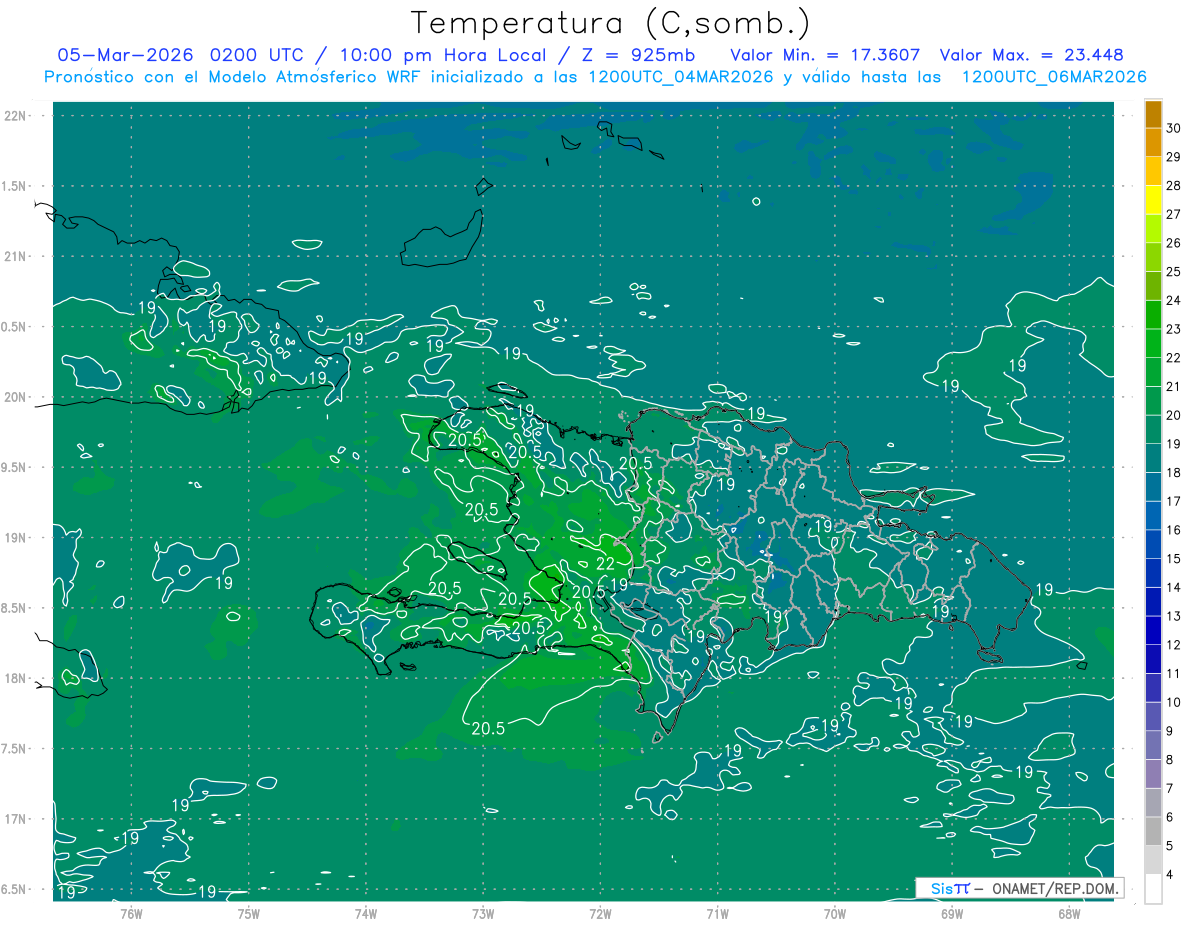Click the "22" contour label on the map
Image resolution: width=1200 pixels, height=927 pixels.
(x=606, y=564)
